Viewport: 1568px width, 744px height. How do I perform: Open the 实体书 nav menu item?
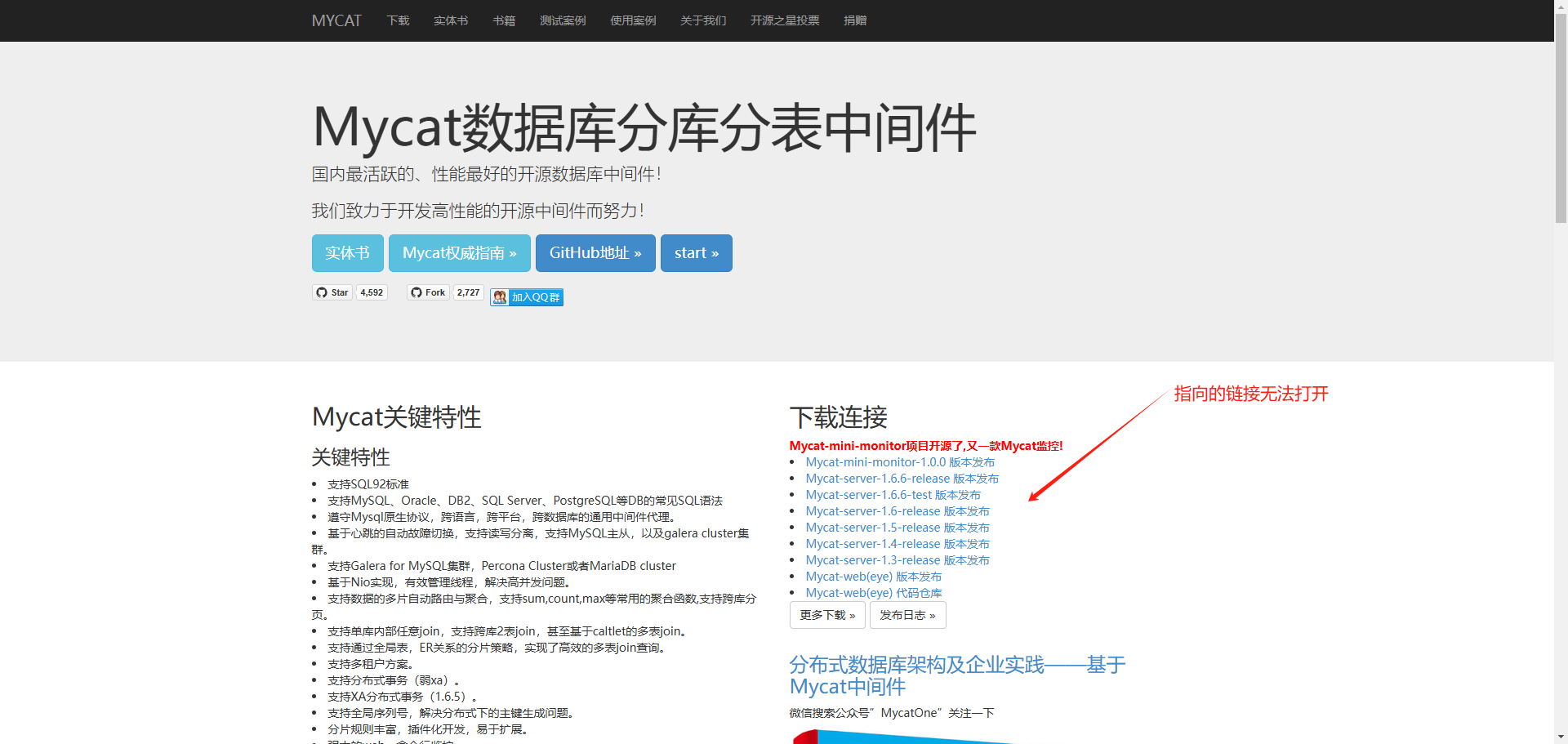(x=451, y=20)
